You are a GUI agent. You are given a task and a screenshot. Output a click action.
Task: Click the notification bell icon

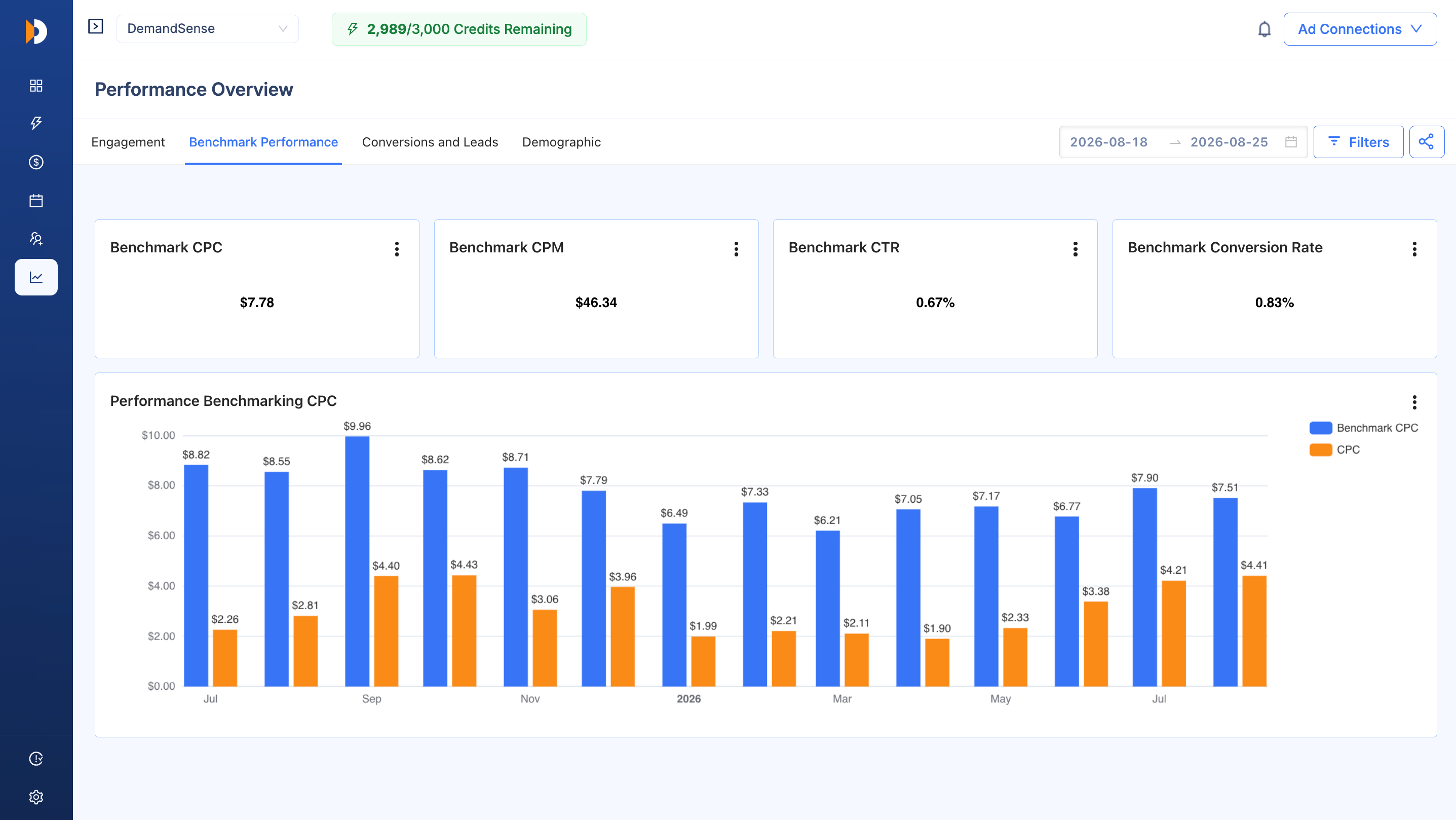click(x=1265, y=29)
